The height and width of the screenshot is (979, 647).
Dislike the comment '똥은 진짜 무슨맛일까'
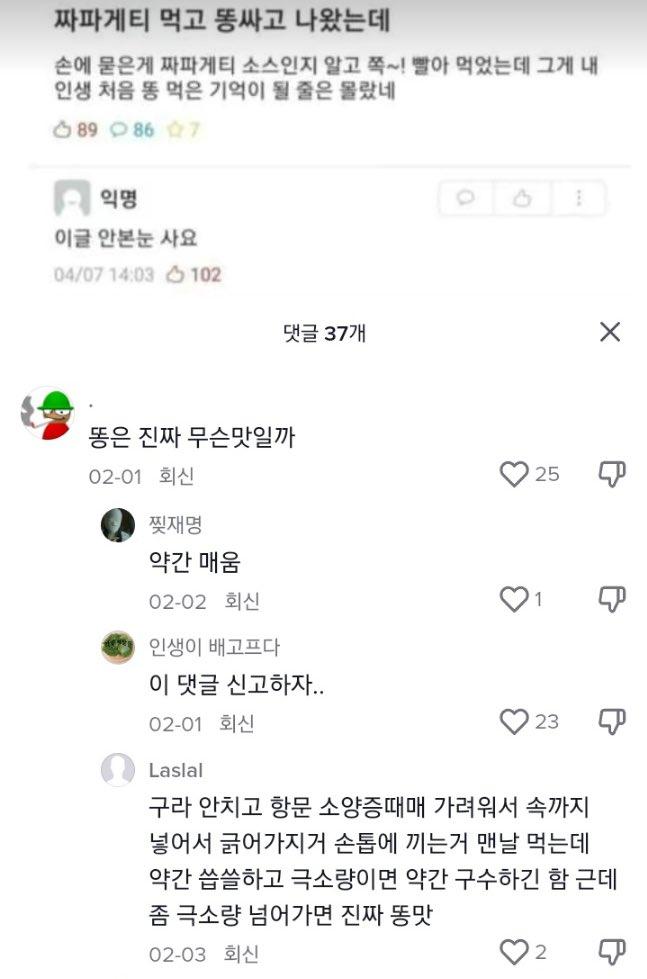pos(612,474)
